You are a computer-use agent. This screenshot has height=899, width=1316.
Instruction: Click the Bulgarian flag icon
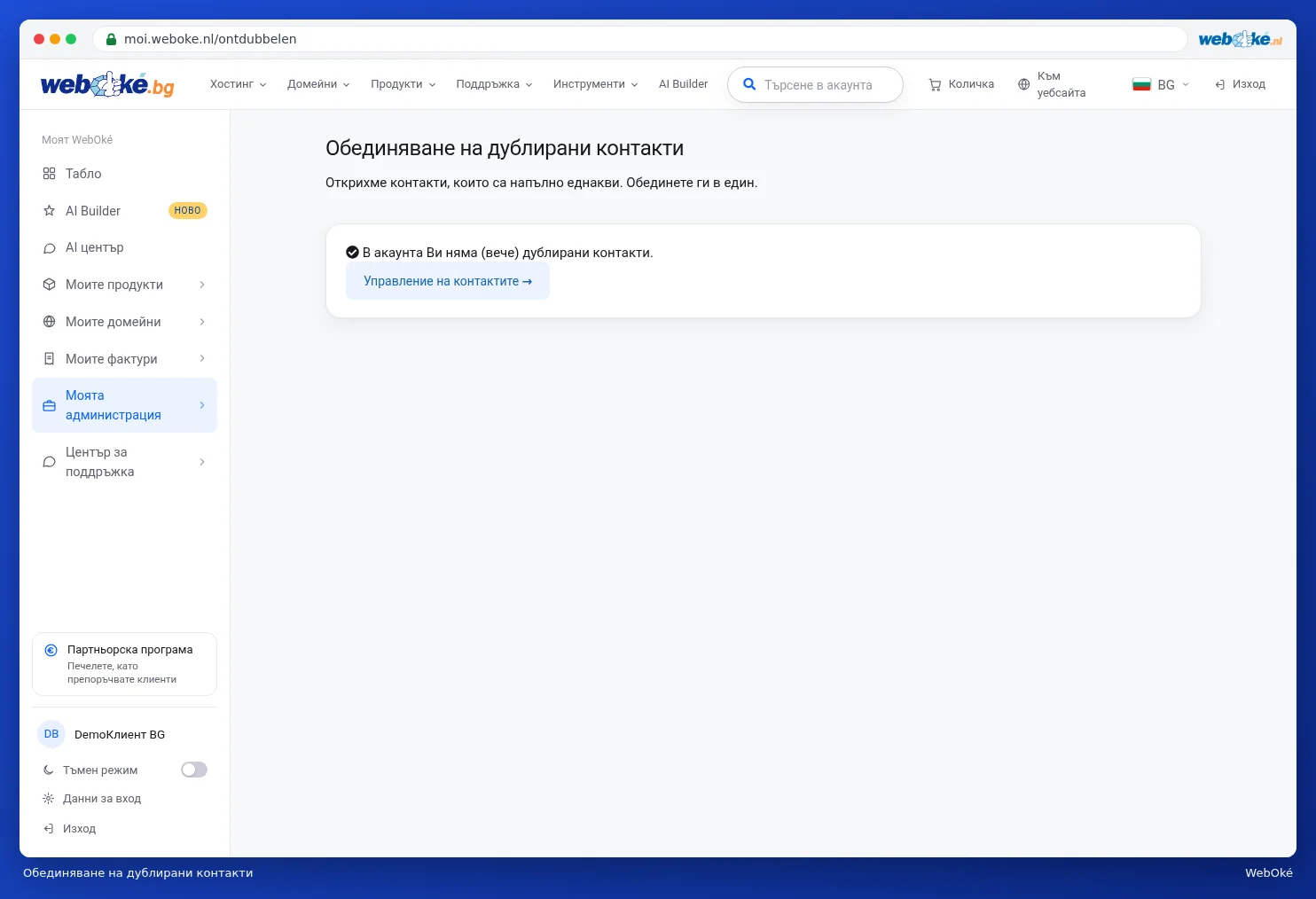[x=1141, y=84]
